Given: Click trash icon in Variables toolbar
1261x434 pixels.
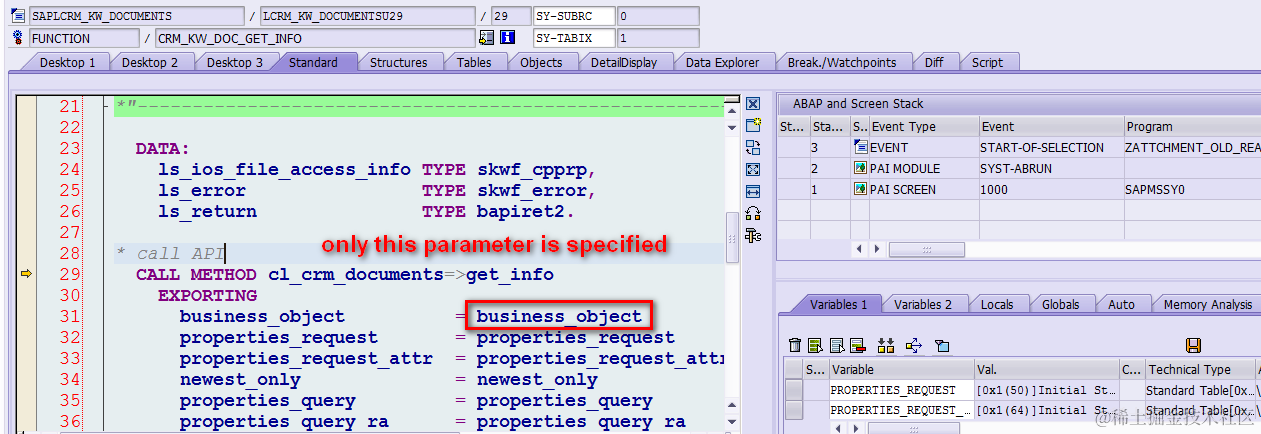Looking at the screenshot, I should pos(795,345).
